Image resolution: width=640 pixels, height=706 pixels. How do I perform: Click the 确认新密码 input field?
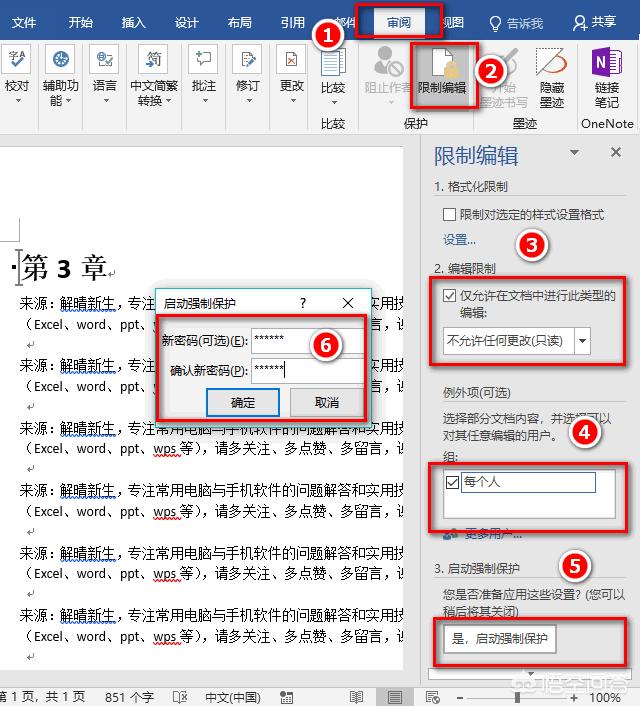307,370
